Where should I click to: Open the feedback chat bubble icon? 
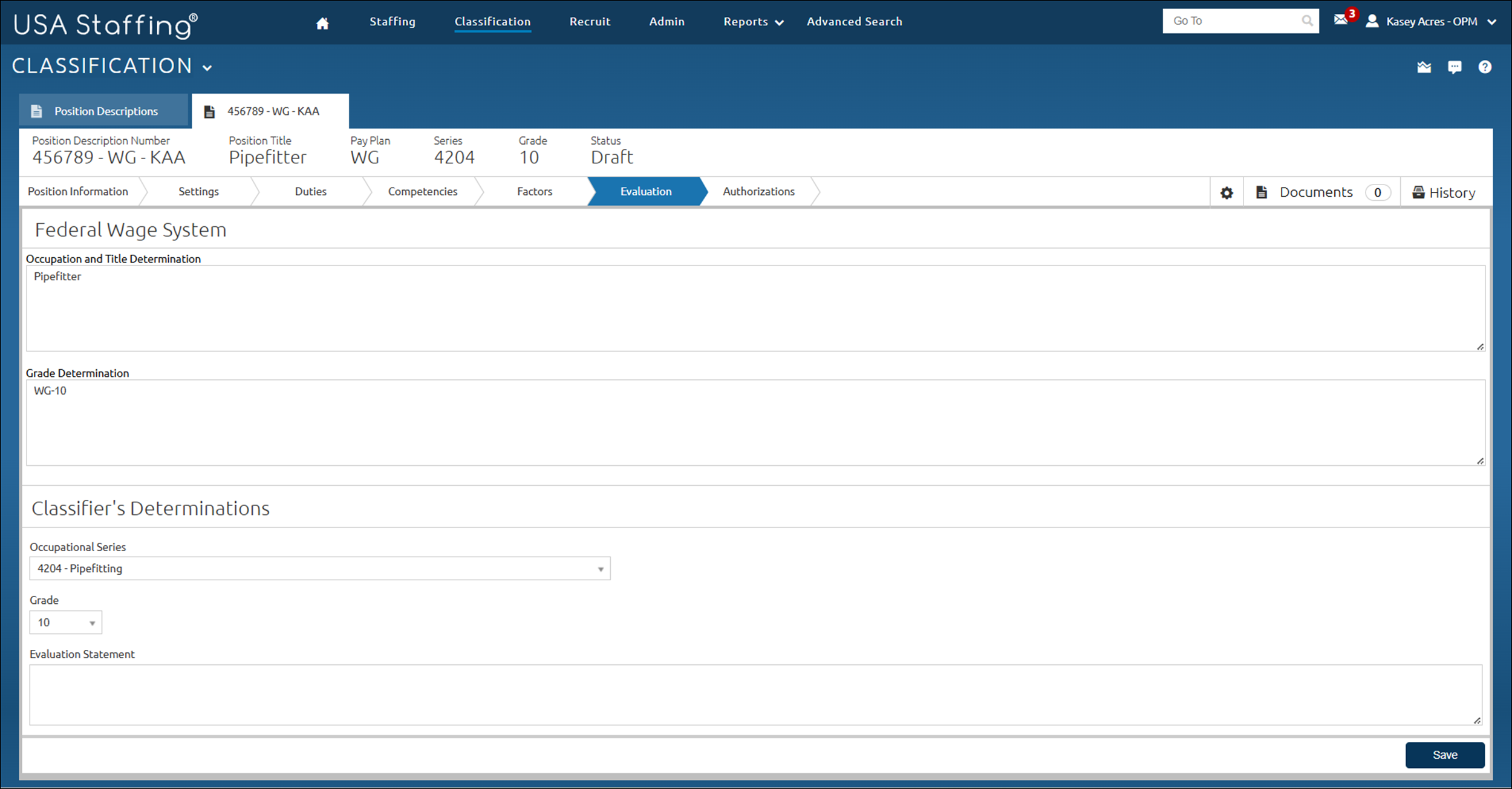[1455, 67]
